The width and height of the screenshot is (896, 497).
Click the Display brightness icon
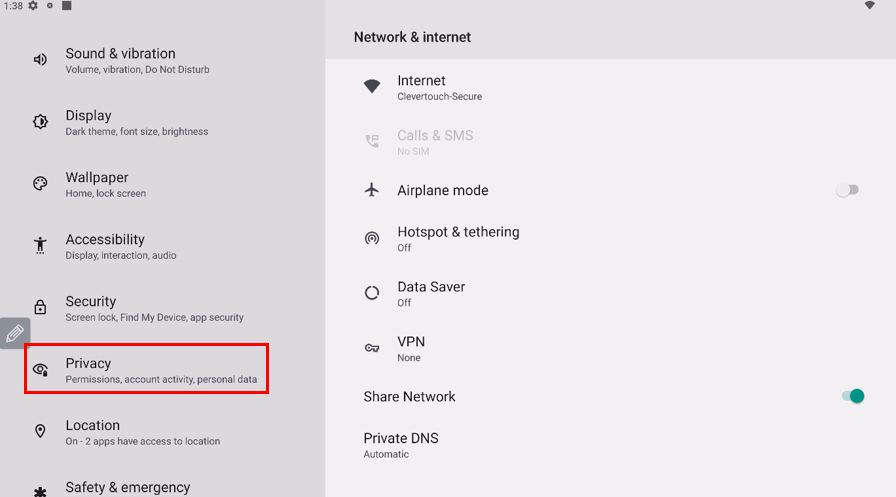click(x=40, y=122)
